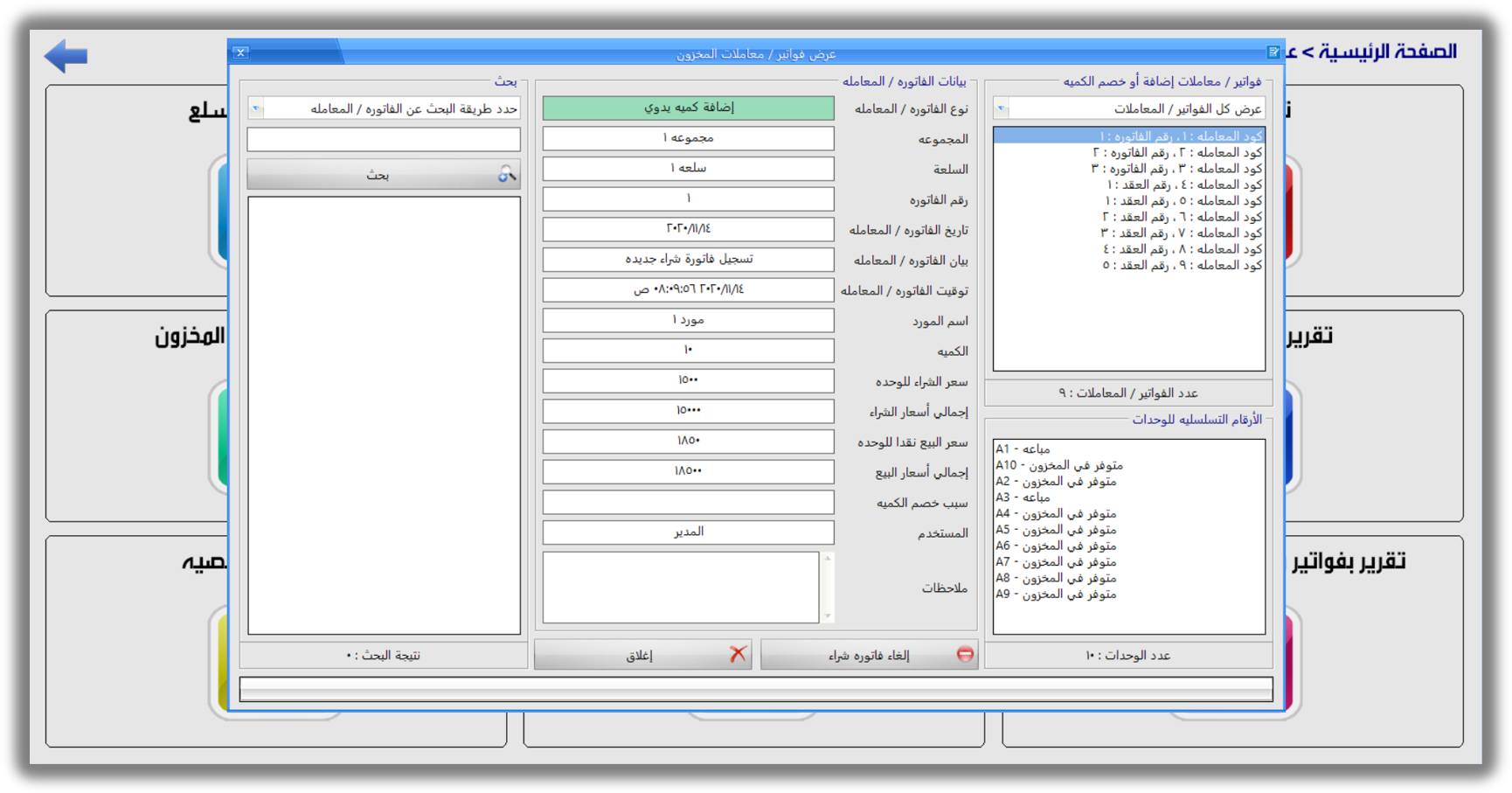Image resolution: width=1512 pixels, height=793 pixels.
Task: Click the رقم الفاتوره field showing ١
Action: click(689, 198)
